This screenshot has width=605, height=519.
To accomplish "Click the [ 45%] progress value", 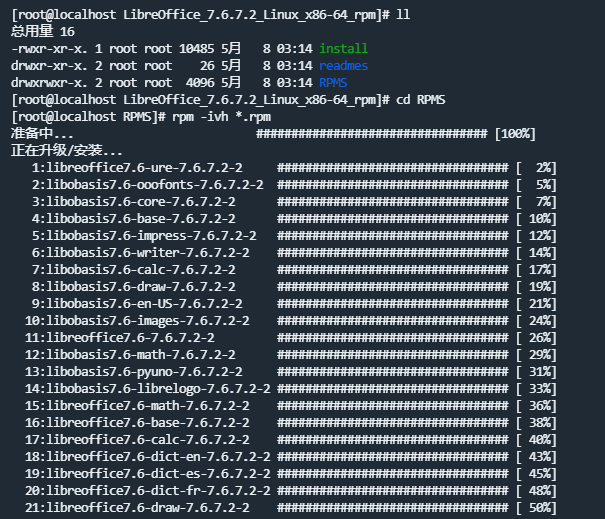I will point(536,473).
